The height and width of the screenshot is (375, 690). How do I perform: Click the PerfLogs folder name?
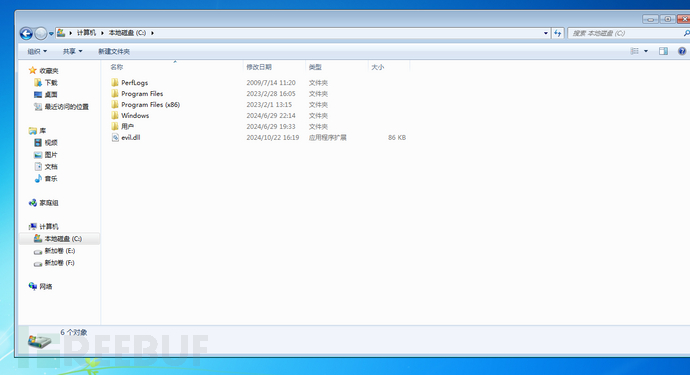click(135, 82)
